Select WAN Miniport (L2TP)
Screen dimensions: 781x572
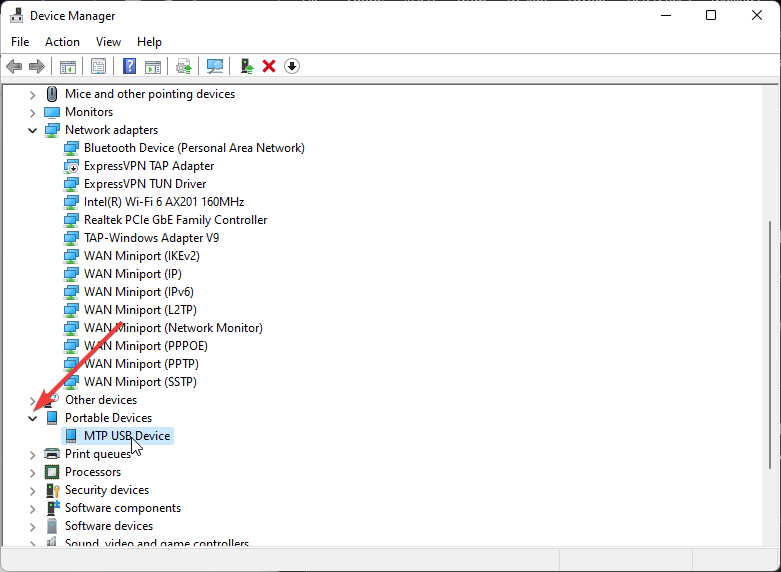(x=140, y=310)
